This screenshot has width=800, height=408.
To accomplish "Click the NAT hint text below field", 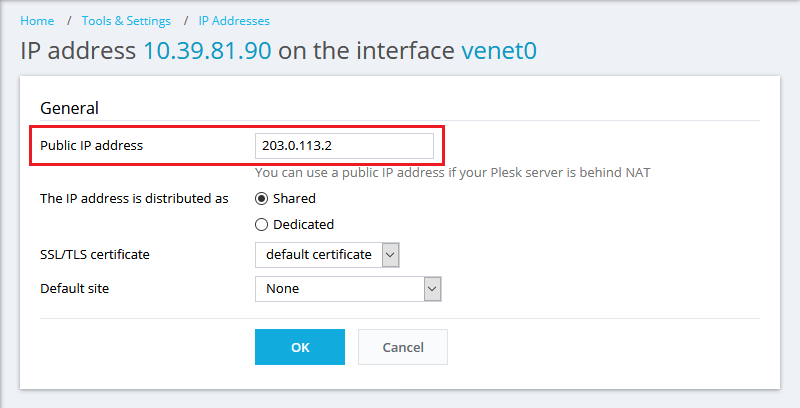I will [x=453, y=173].
